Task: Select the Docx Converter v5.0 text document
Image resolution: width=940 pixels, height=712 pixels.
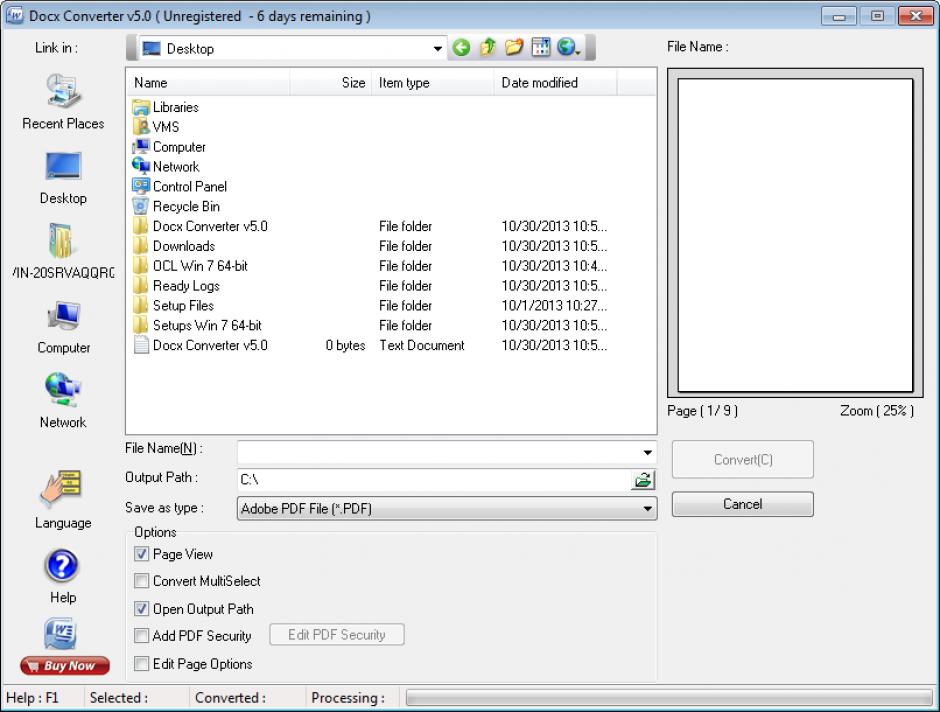Action: point(200,345)
